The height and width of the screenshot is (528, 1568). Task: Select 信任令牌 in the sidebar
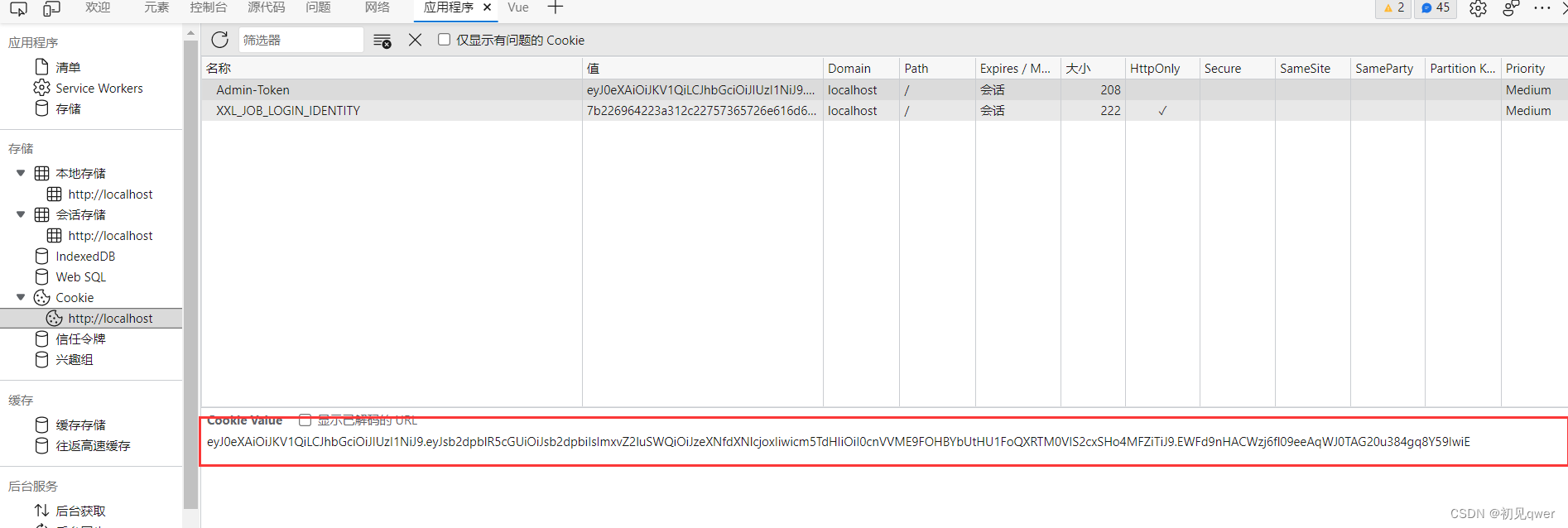coord(80,338)
